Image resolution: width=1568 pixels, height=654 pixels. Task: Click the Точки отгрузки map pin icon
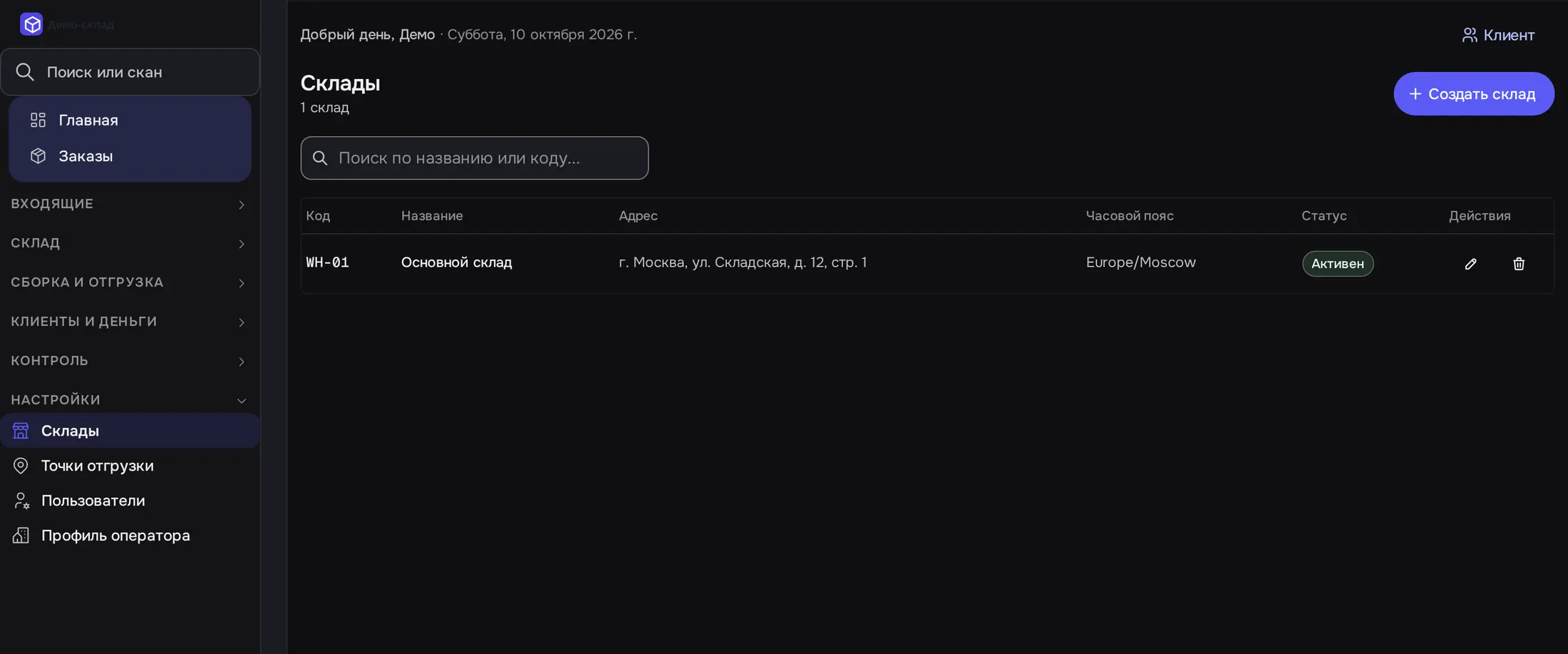[x=21, y=466]
